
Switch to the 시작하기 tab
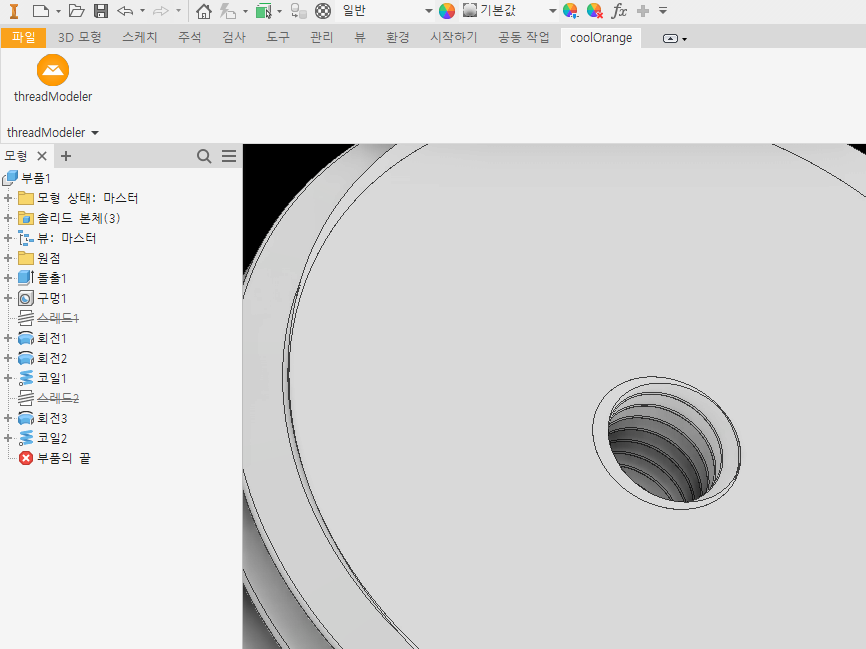click(453, 37)
